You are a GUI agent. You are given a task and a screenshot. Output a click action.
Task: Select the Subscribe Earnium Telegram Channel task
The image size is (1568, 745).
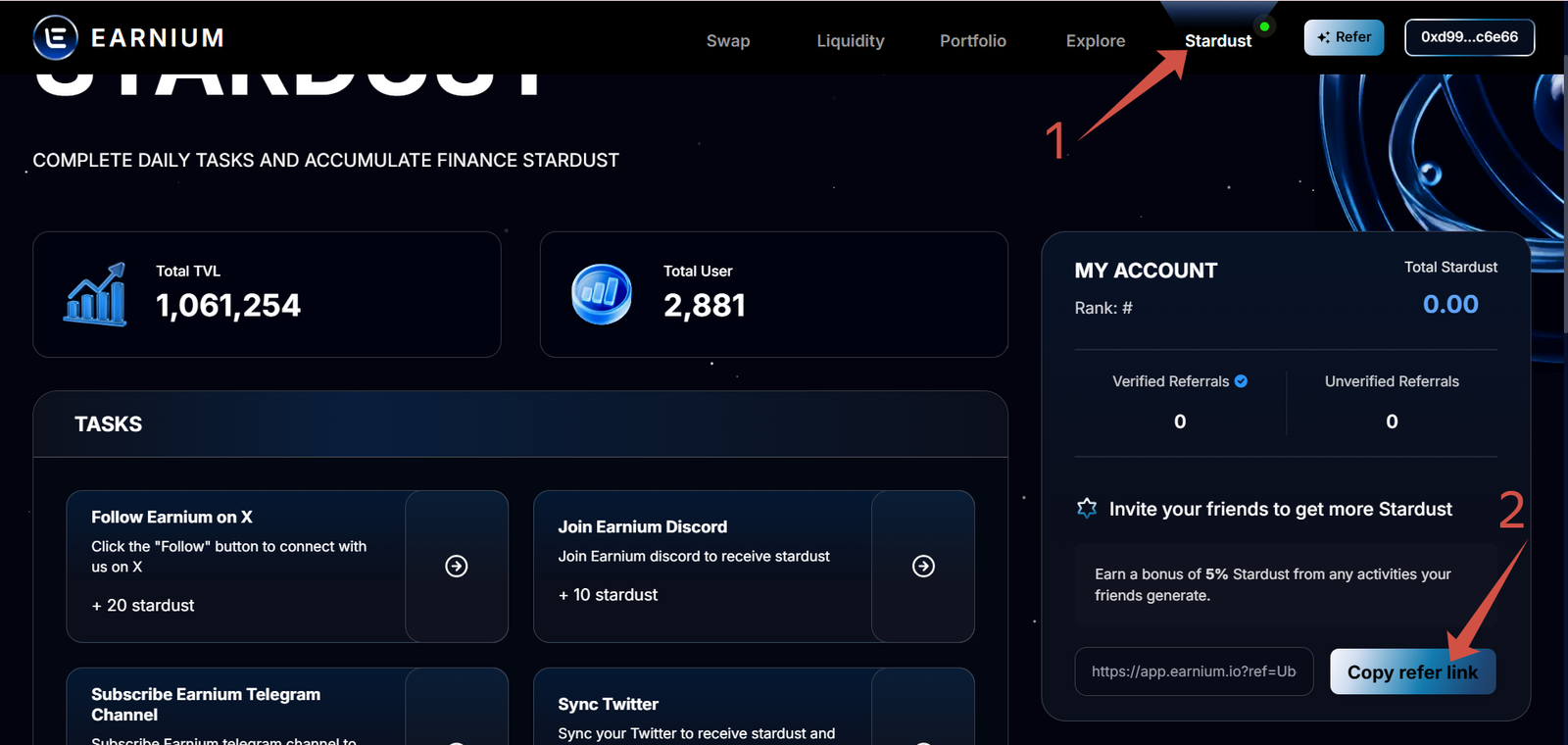point(235,706)
